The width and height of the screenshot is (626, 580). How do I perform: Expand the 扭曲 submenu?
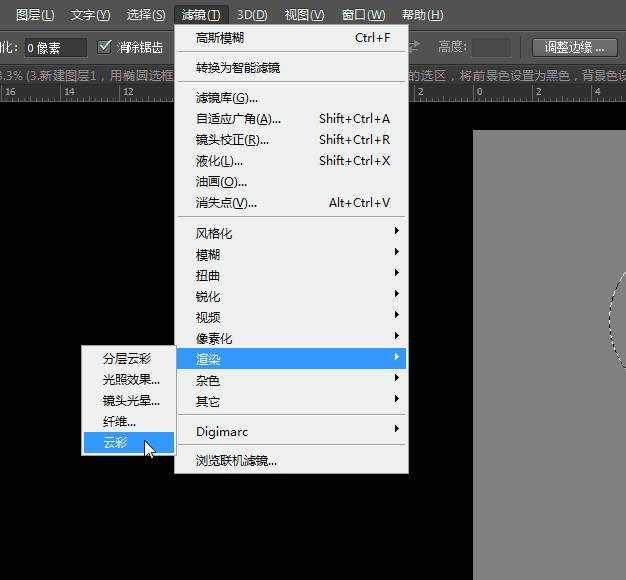click(291, 275)
